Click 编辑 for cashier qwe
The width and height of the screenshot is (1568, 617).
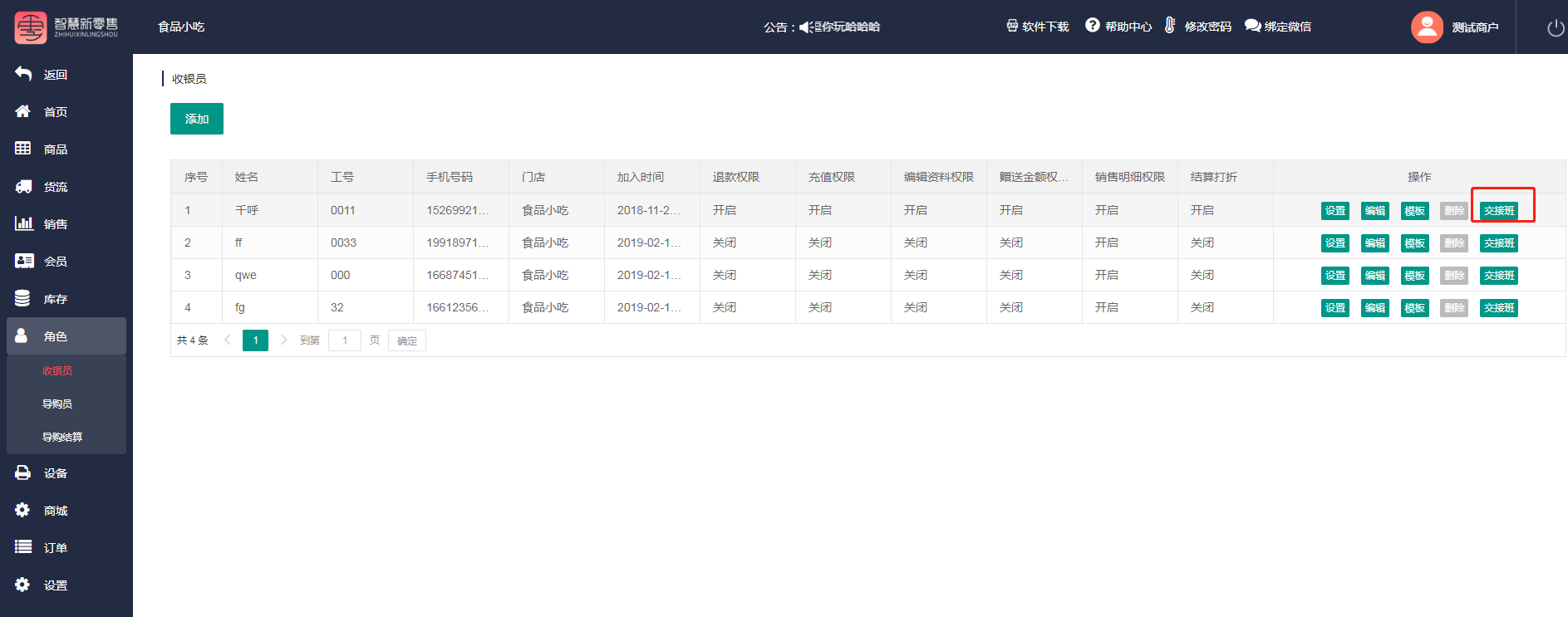point(1375,276)
